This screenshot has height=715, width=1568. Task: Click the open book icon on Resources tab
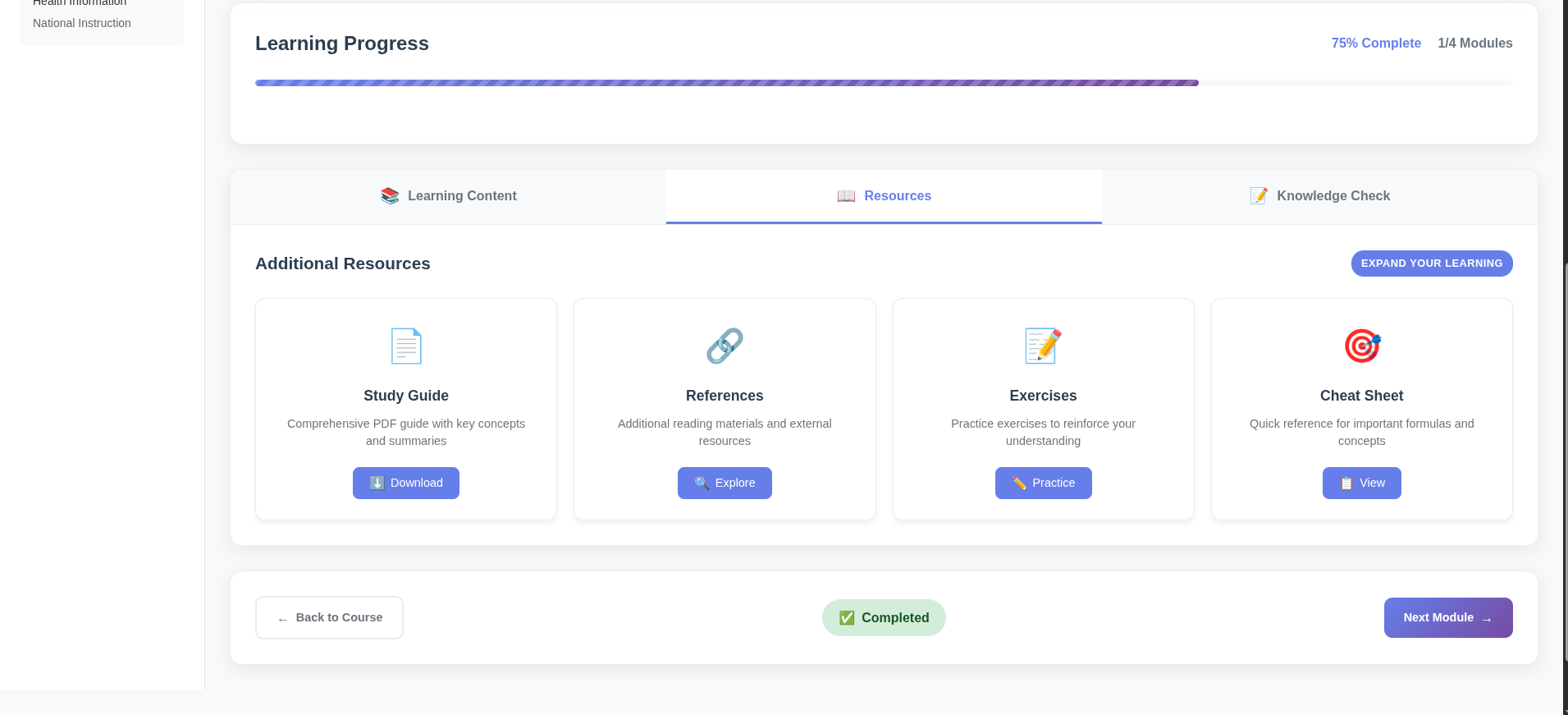846,196
